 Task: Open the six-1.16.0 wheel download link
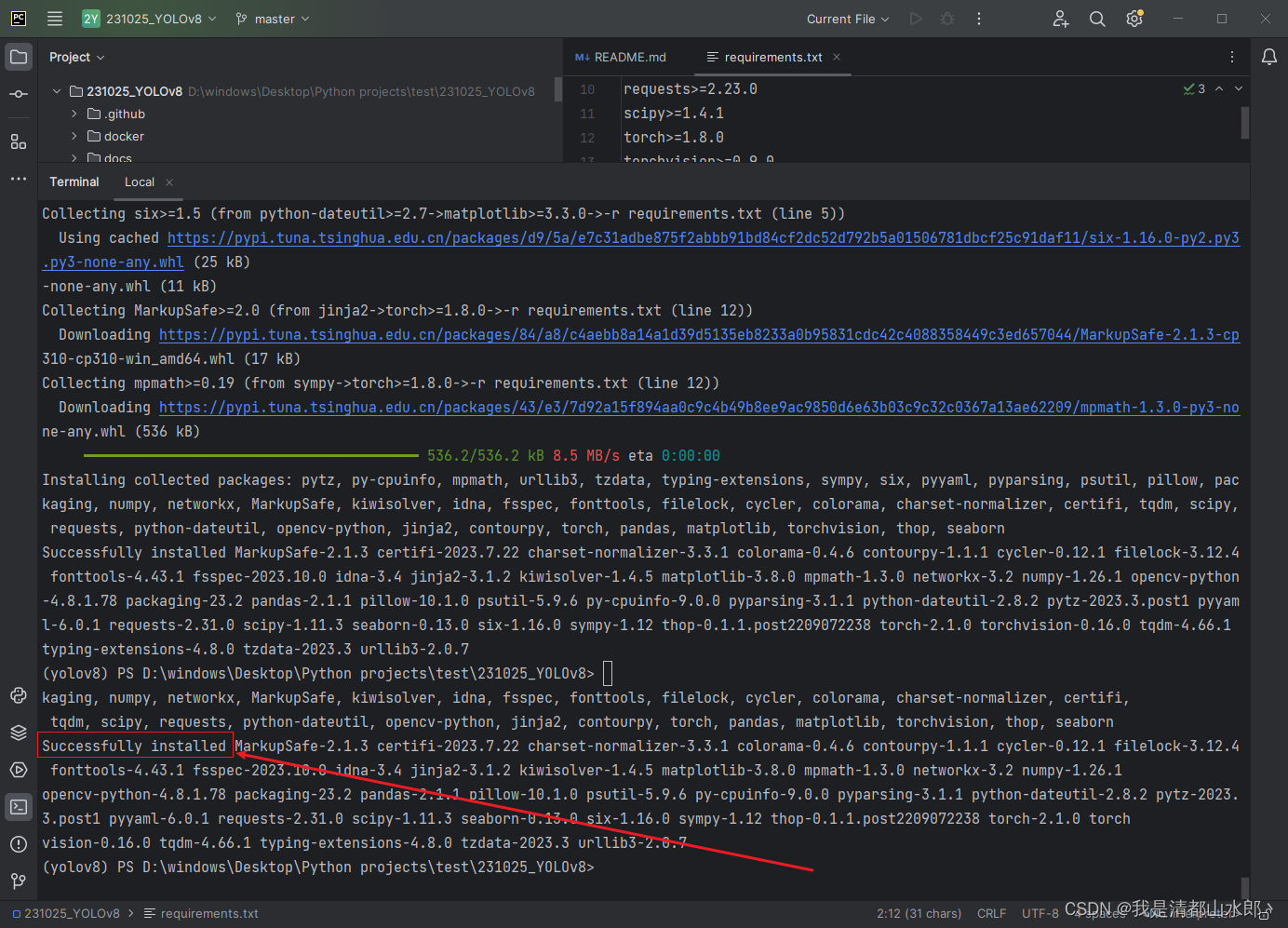[704, 237]
